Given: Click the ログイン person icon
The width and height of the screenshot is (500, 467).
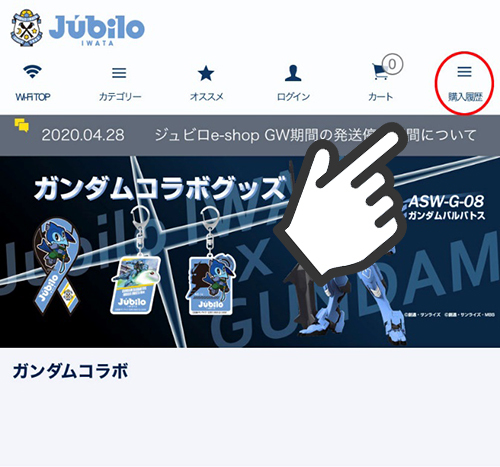Looking at the screenshot, I should pos(293,73).
